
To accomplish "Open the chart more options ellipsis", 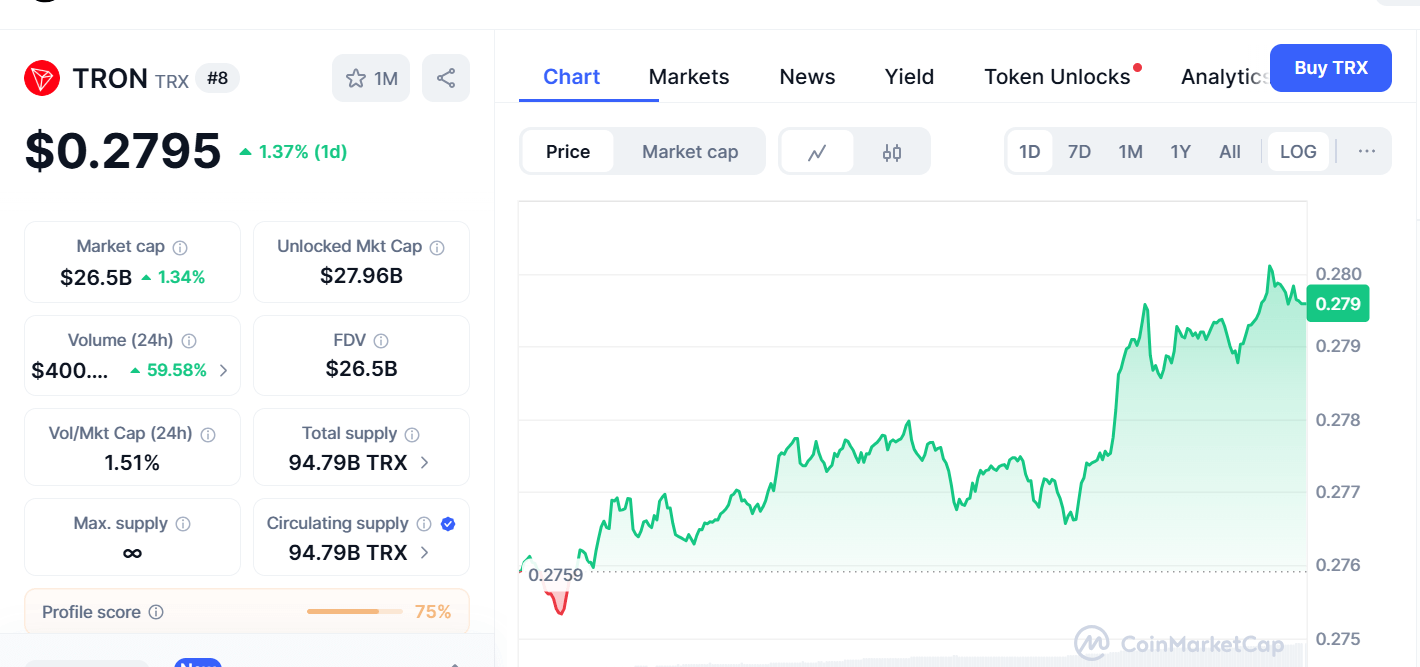I will pos(1367,151).
